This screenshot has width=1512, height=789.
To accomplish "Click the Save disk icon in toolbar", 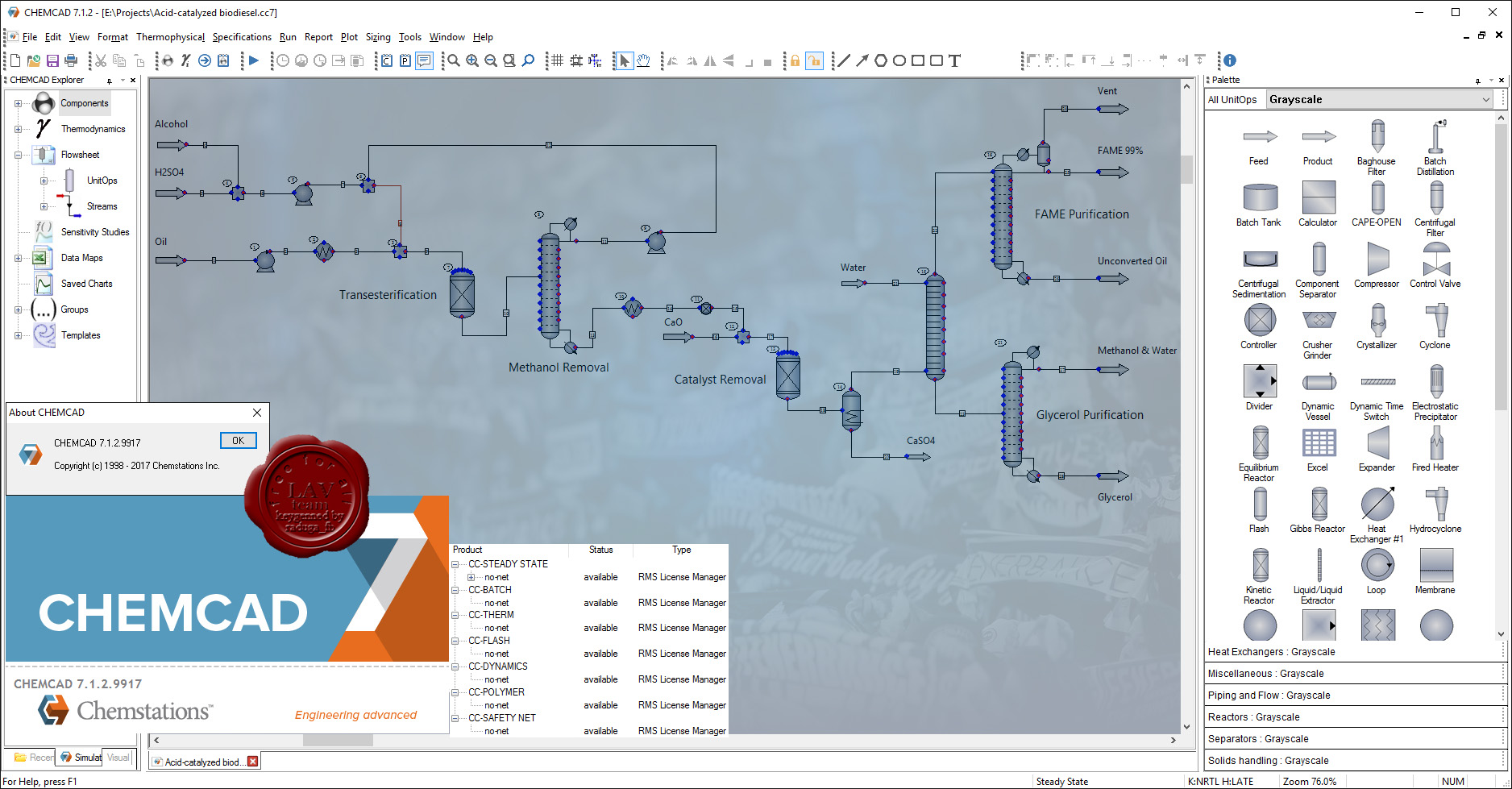I will coord(52,60).
